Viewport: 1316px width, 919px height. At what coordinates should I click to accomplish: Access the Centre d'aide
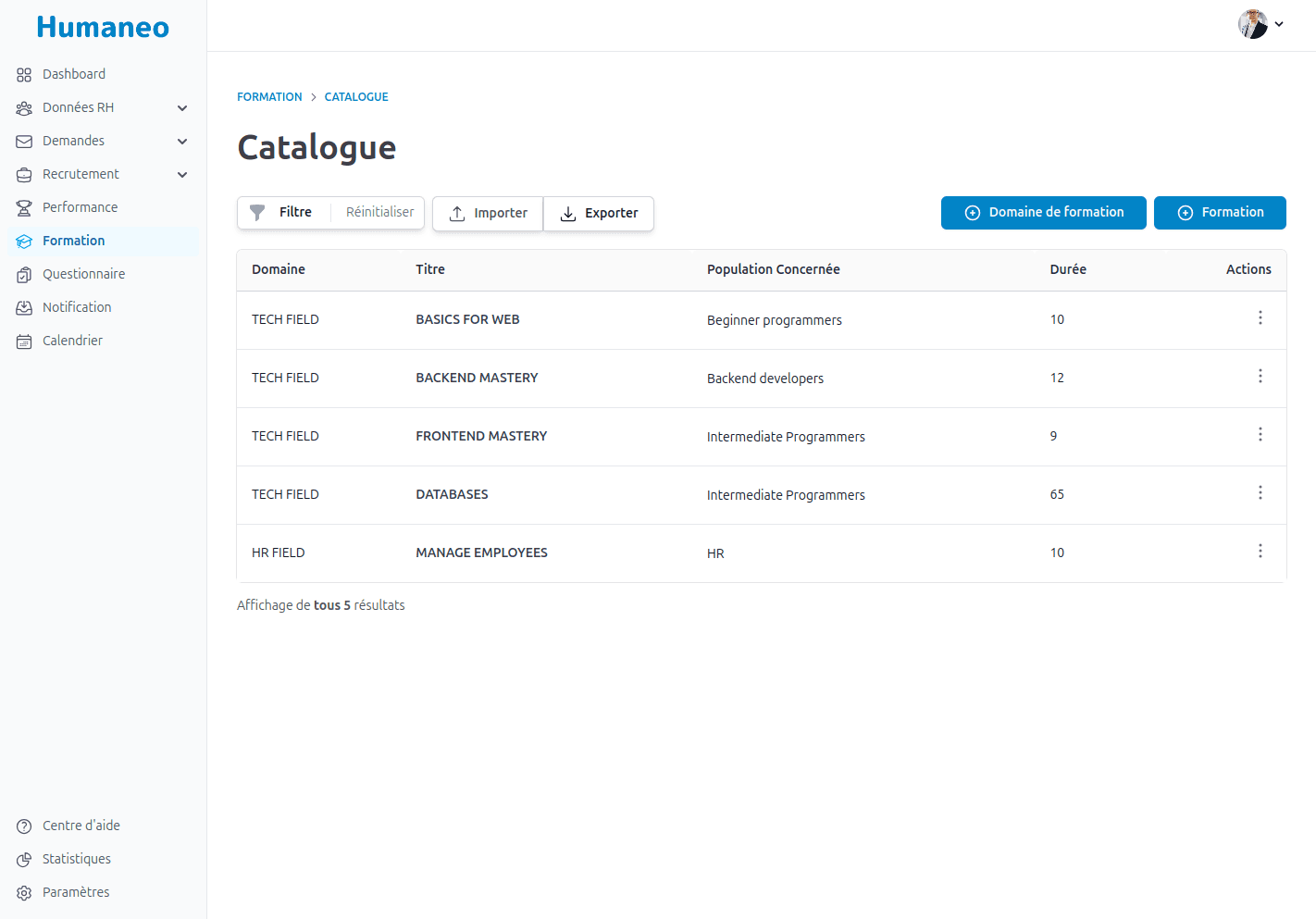81,826
